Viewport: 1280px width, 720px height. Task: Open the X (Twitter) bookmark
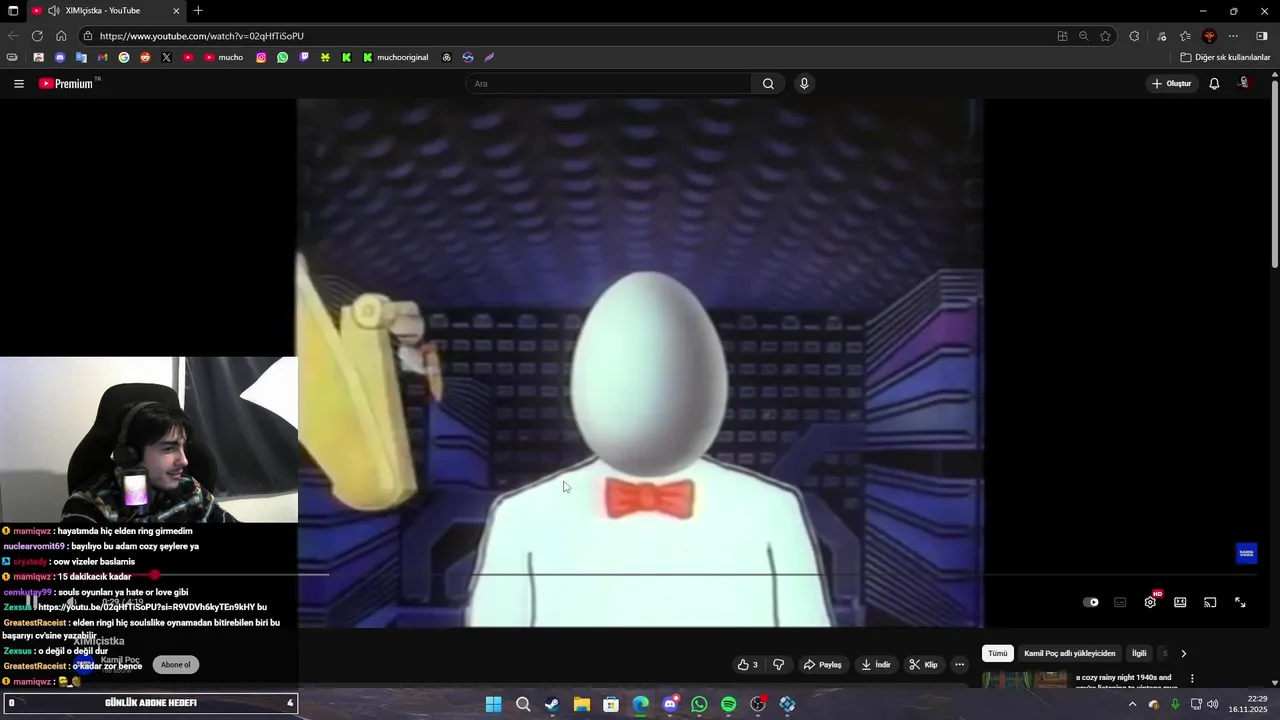point(166,58)
